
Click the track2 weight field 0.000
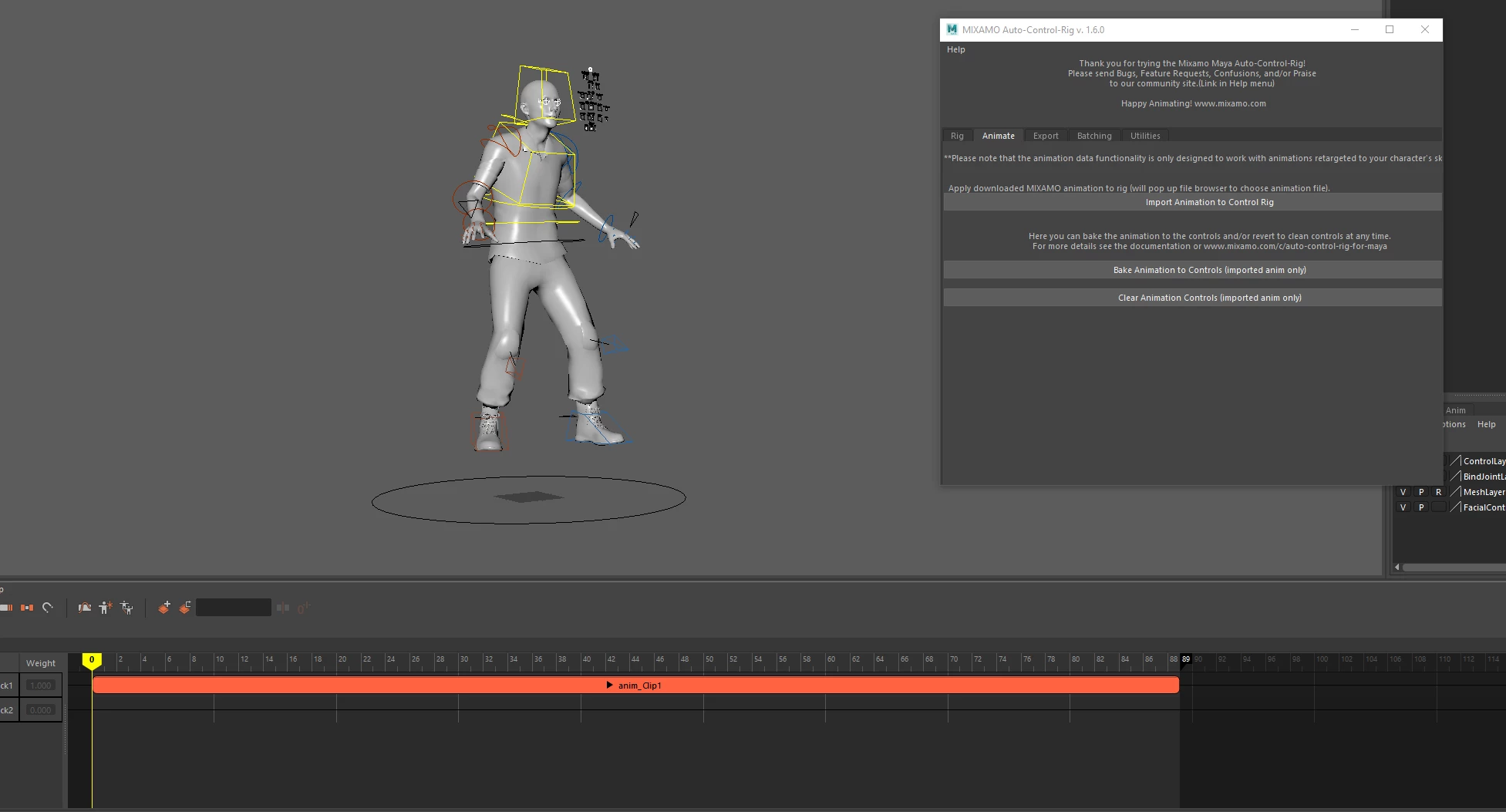coord(40,710)
